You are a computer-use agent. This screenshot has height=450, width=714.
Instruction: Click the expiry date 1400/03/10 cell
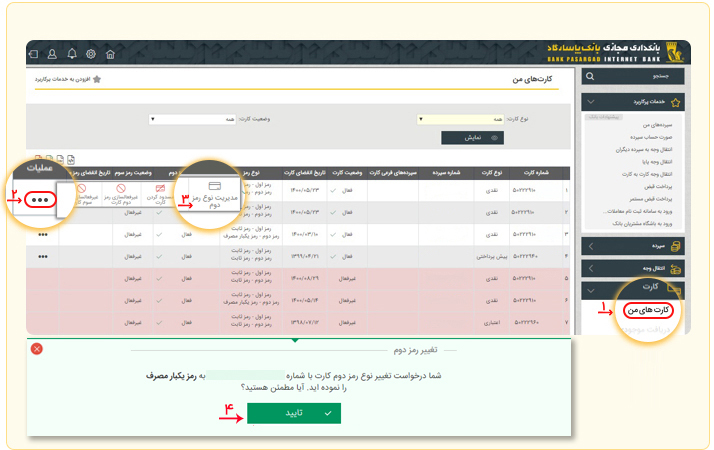click(305, 235)
